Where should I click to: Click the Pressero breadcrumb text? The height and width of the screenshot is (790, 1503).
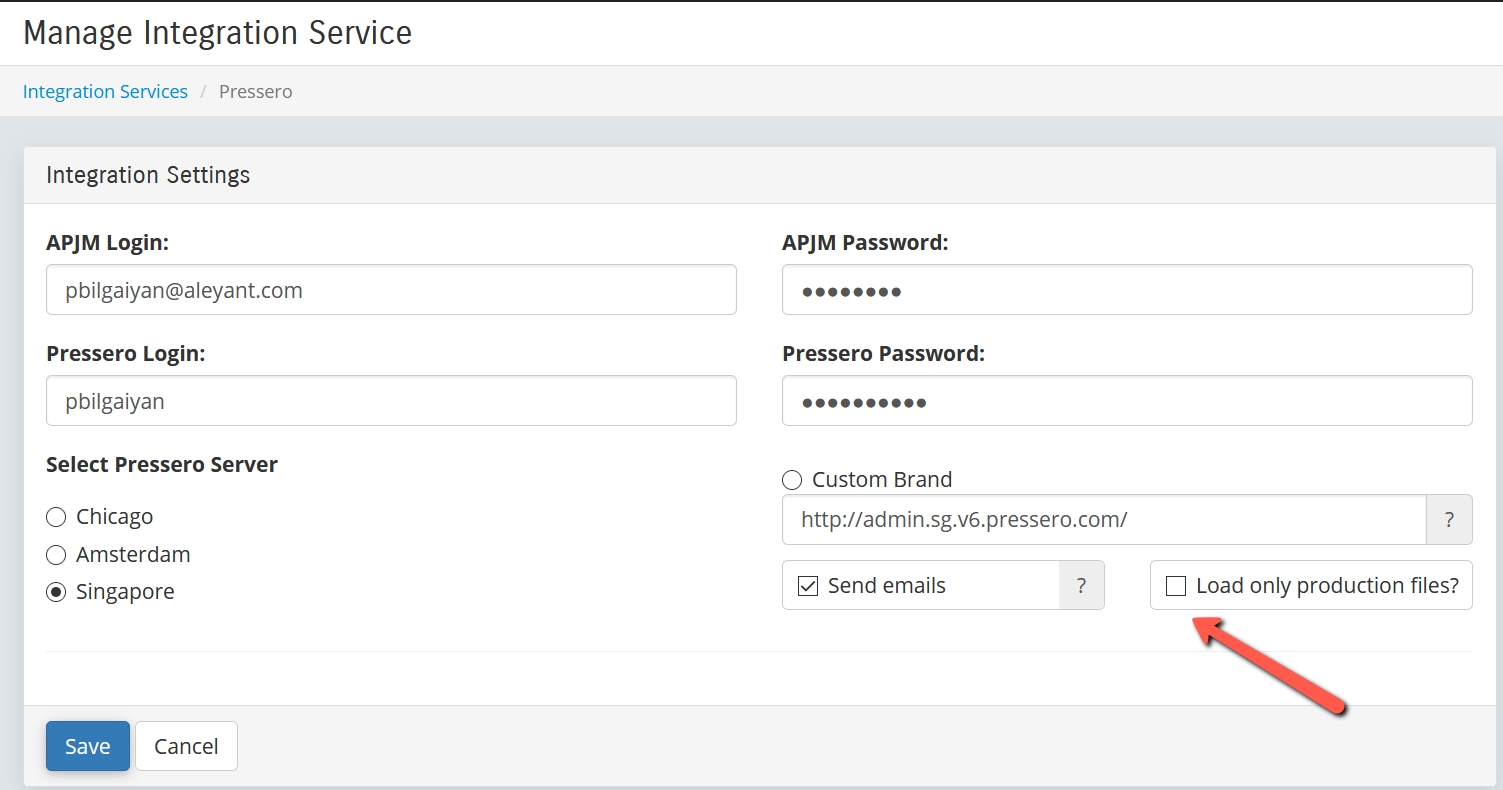256,92
